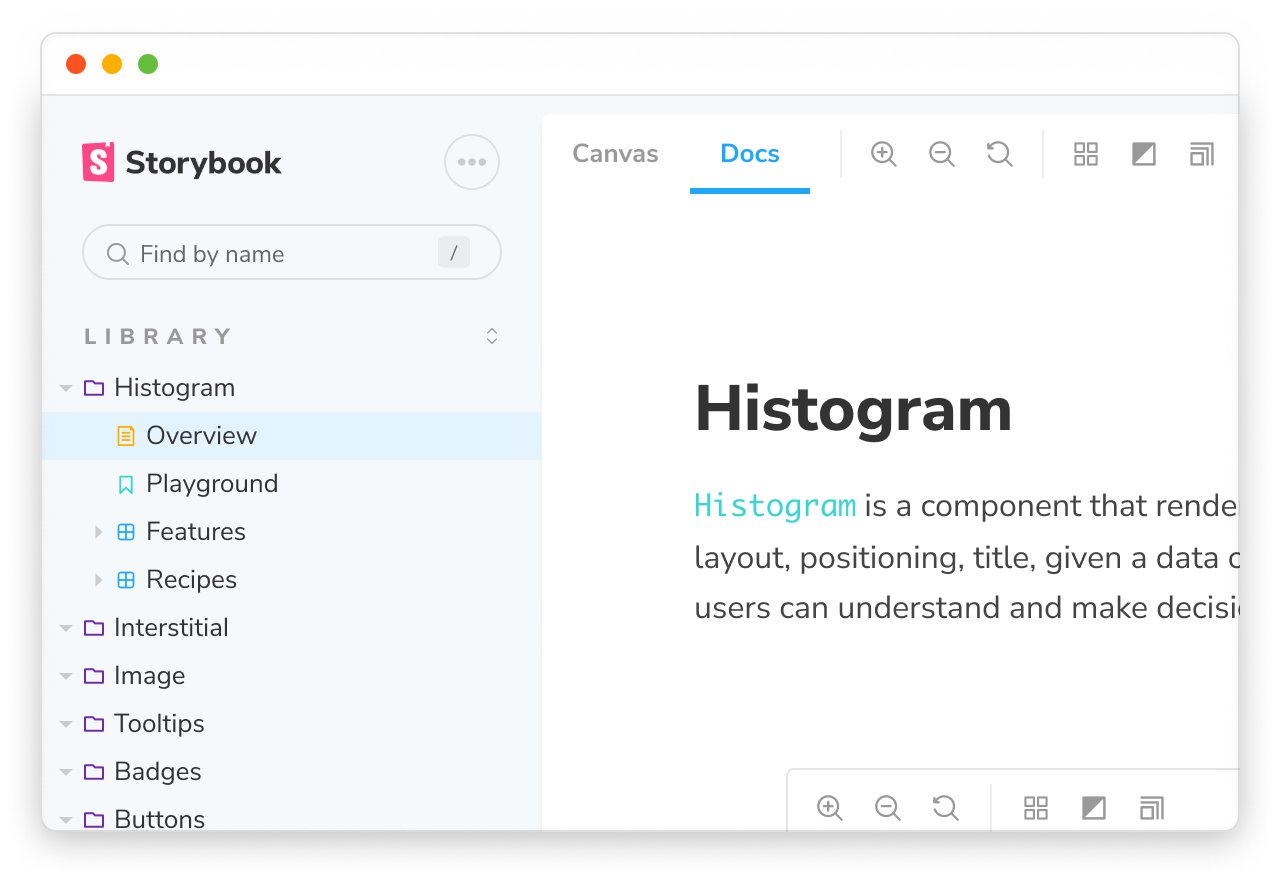Change background icon in top toolbar
1280x880 pixels.
click(1144, 154)
